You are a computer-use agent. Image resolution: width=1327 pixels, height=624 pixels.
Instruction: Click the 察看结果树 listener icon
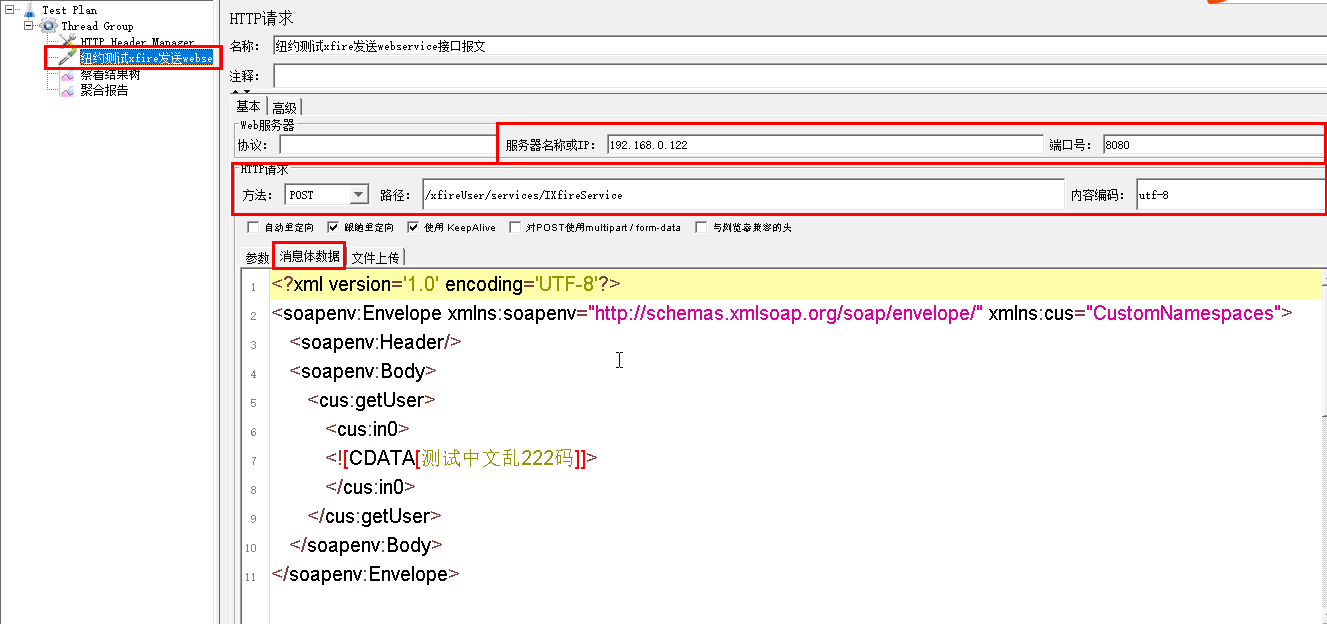[68, 75]
